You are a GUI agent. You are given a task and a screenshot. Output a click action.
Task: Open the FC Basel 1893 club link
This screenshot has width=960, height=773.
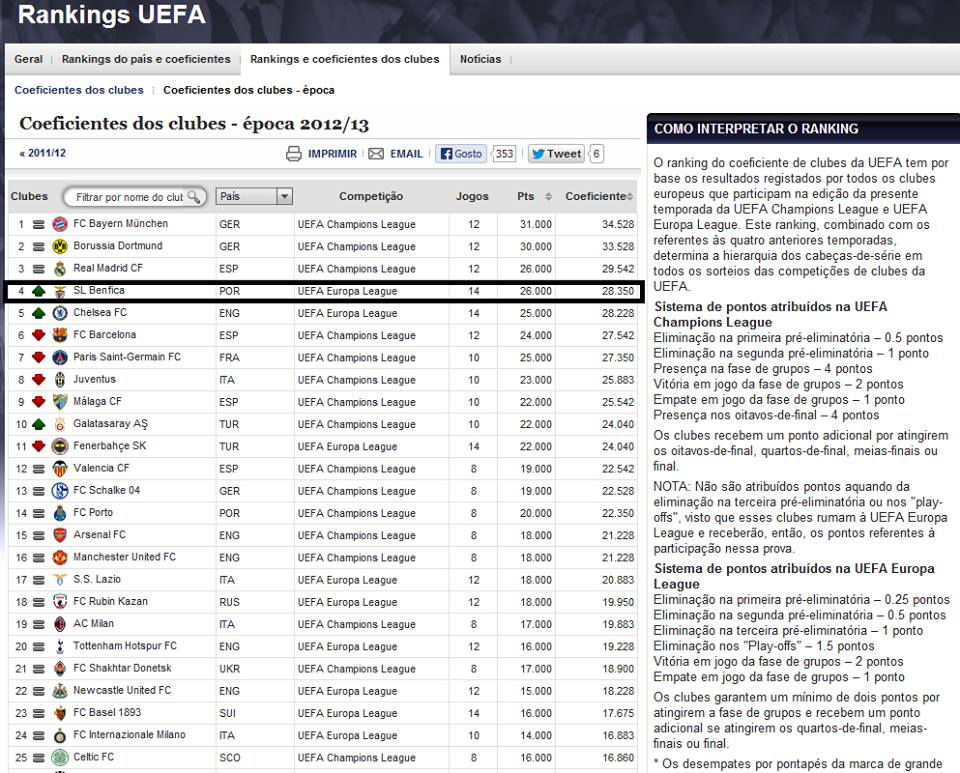coord(107,712)
